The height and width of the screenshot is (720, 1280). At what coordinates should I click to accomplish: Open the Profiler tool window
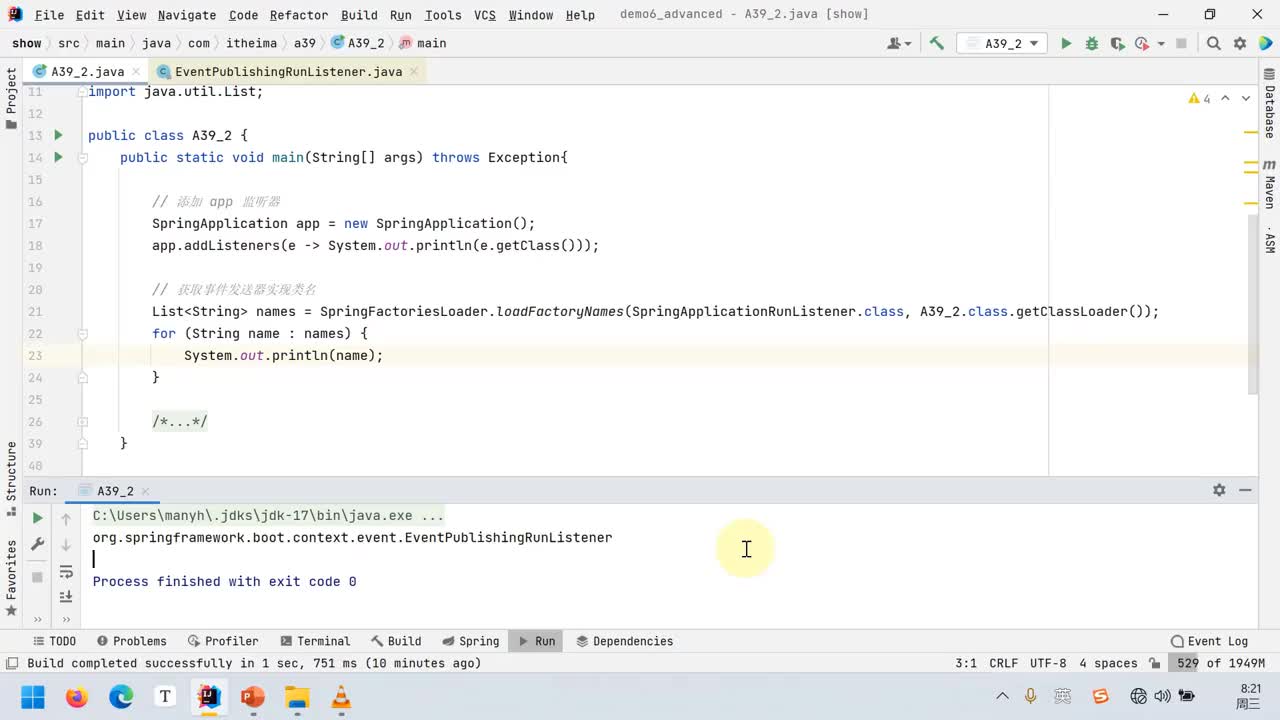(x=222, y=641)
